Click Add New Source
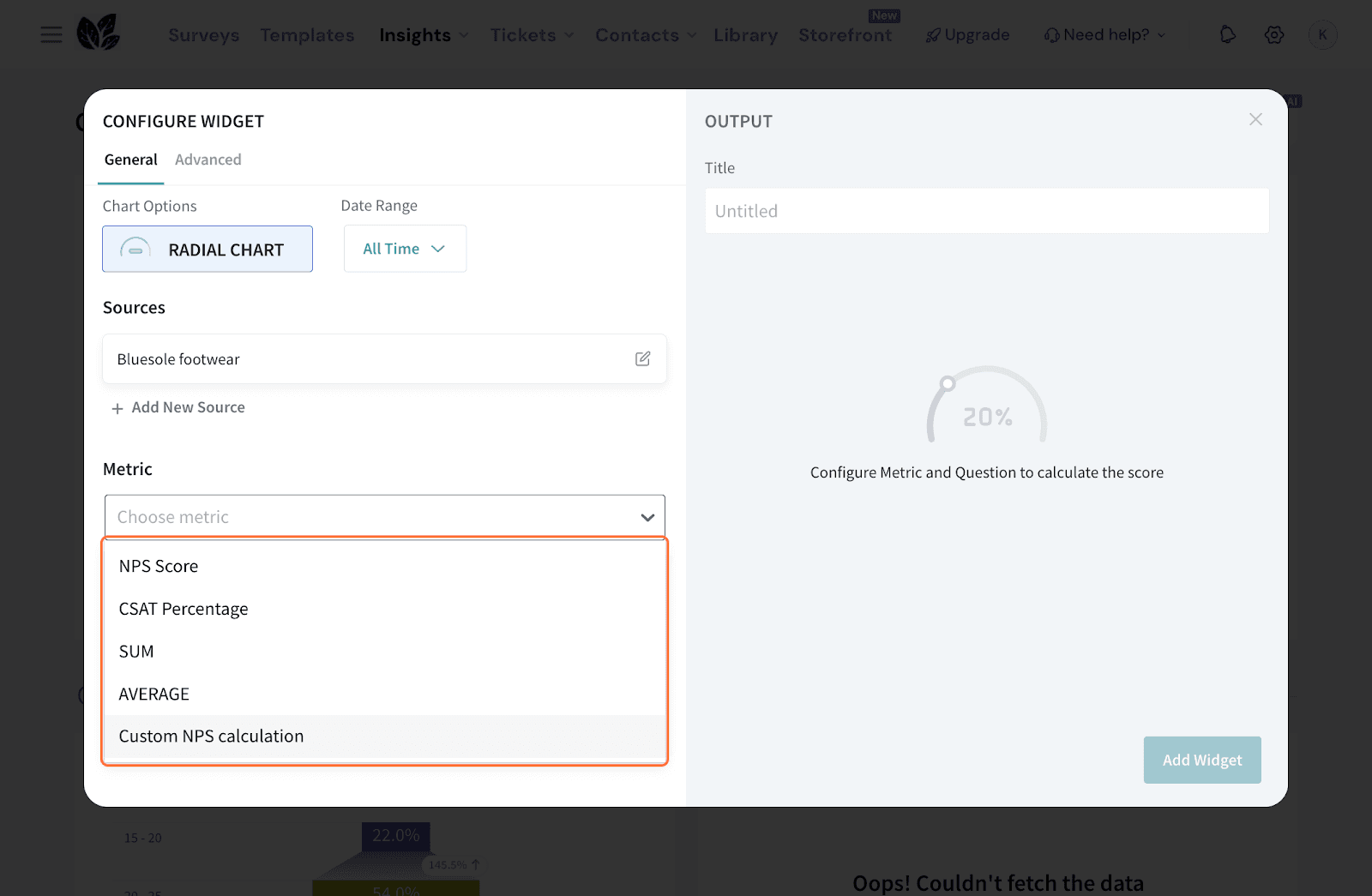The image size is (1372, 896). click(x=178, y=407)
